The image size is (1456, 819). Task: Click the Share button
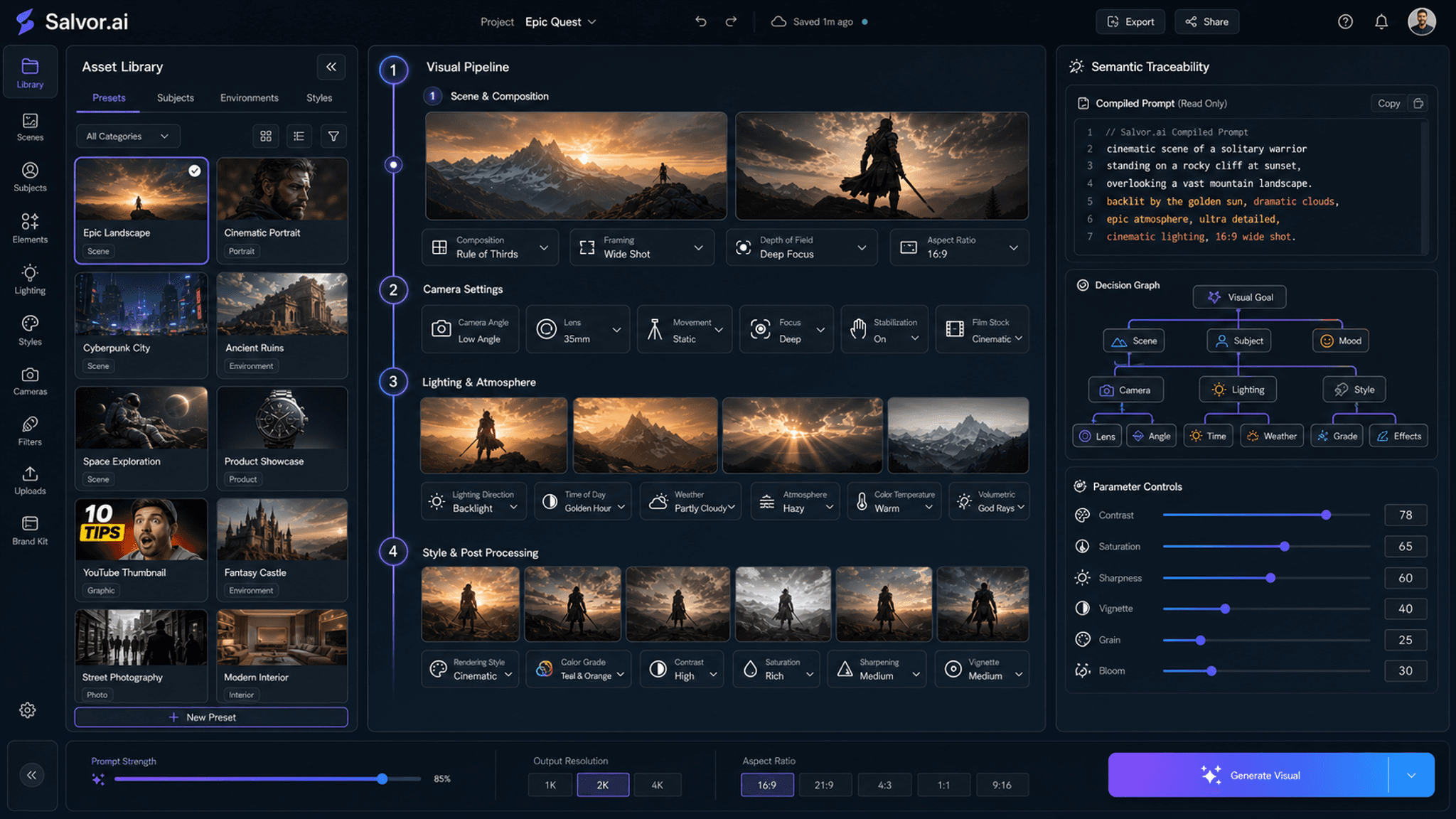point(1206,21)
